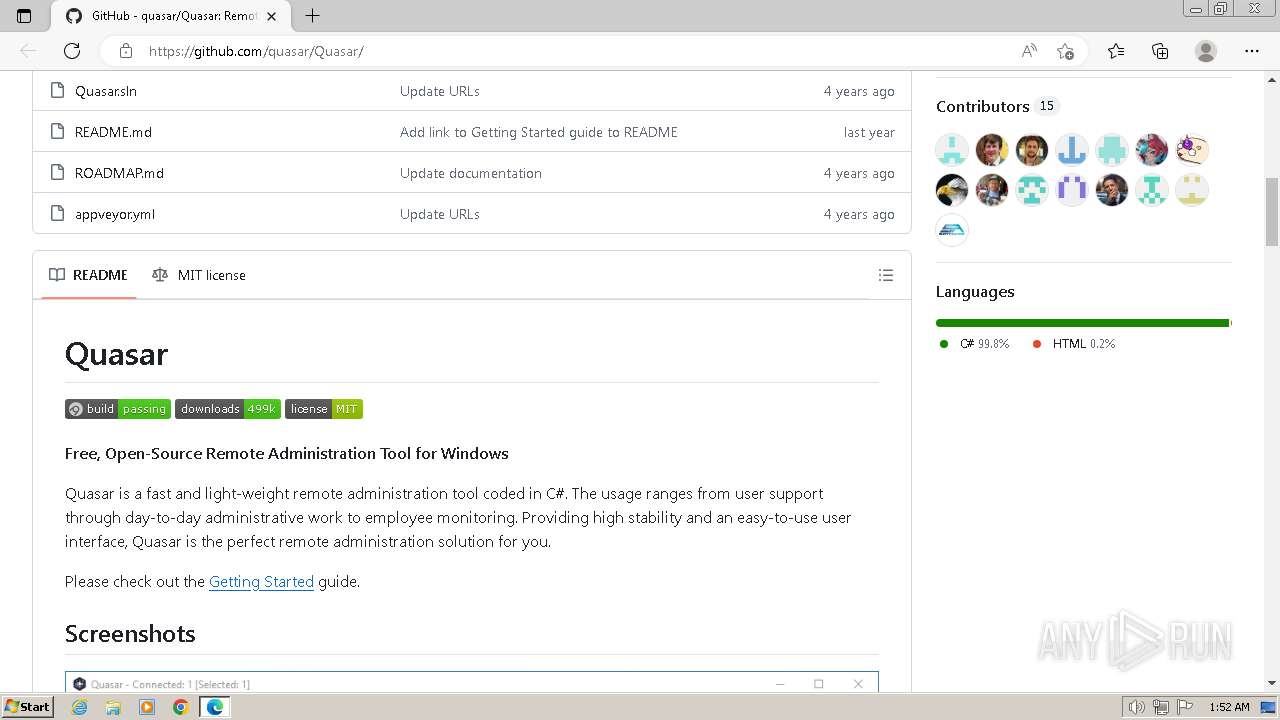Click the browser address bar URL

pyautogui.click(x=256, y=51)
